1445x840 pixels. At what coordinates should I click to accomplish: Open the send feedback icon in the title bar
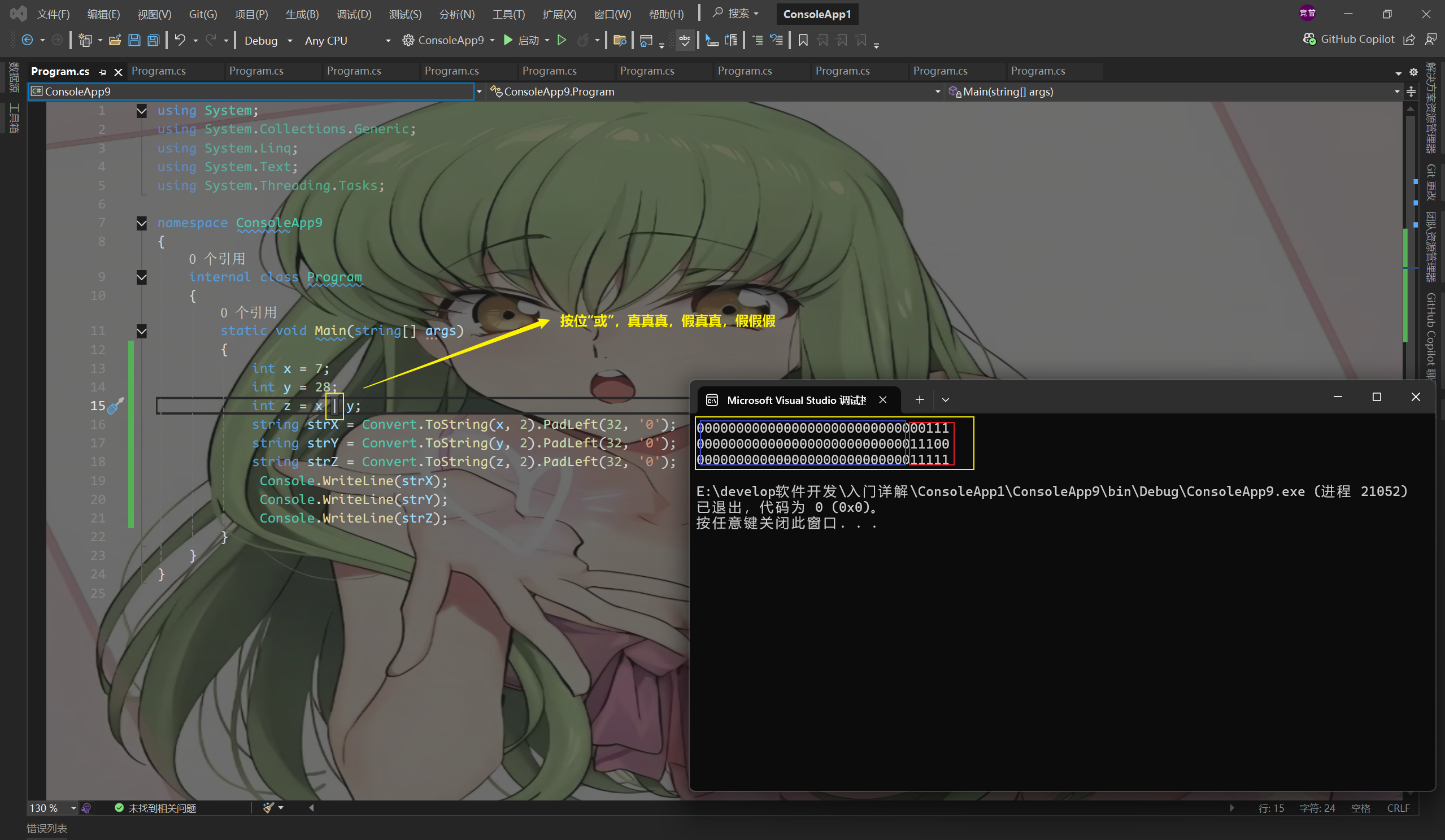[x=1431, y=40]
